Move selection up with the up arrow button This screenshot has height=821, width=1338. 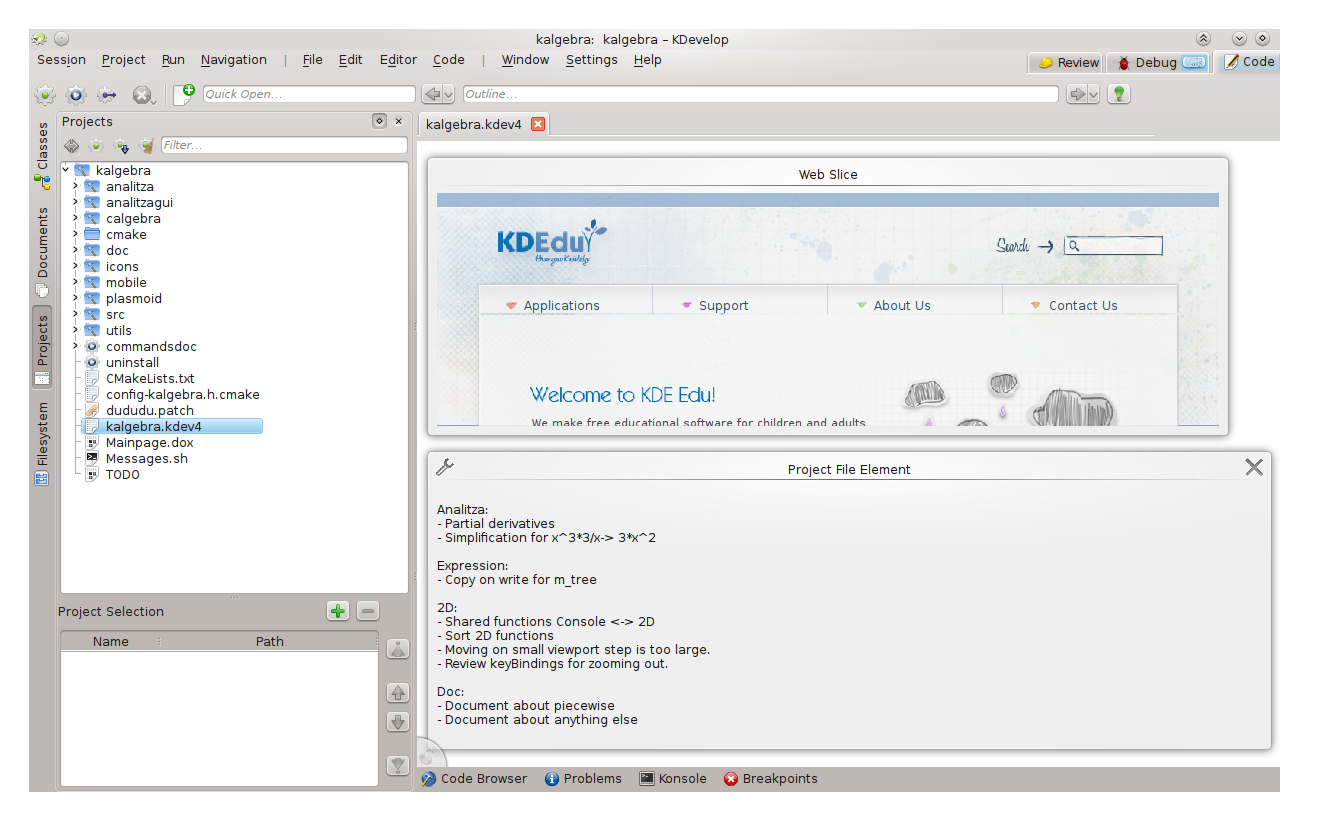pyautogui.click(x=398, y=693)
